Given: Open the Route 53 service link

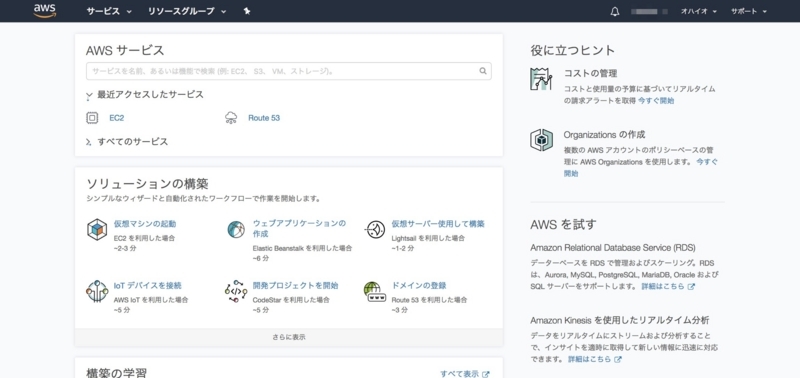Looking at the screenshot, I should 264,118.
